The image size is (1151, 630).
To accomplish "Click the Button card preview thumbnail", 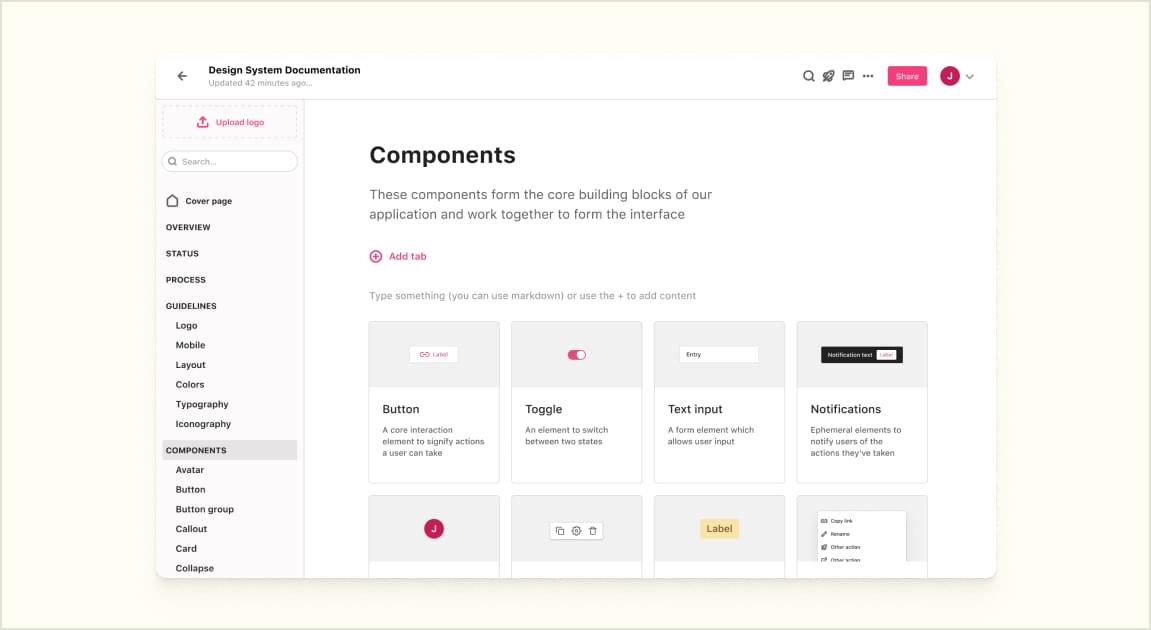I will tap(434, 355).
